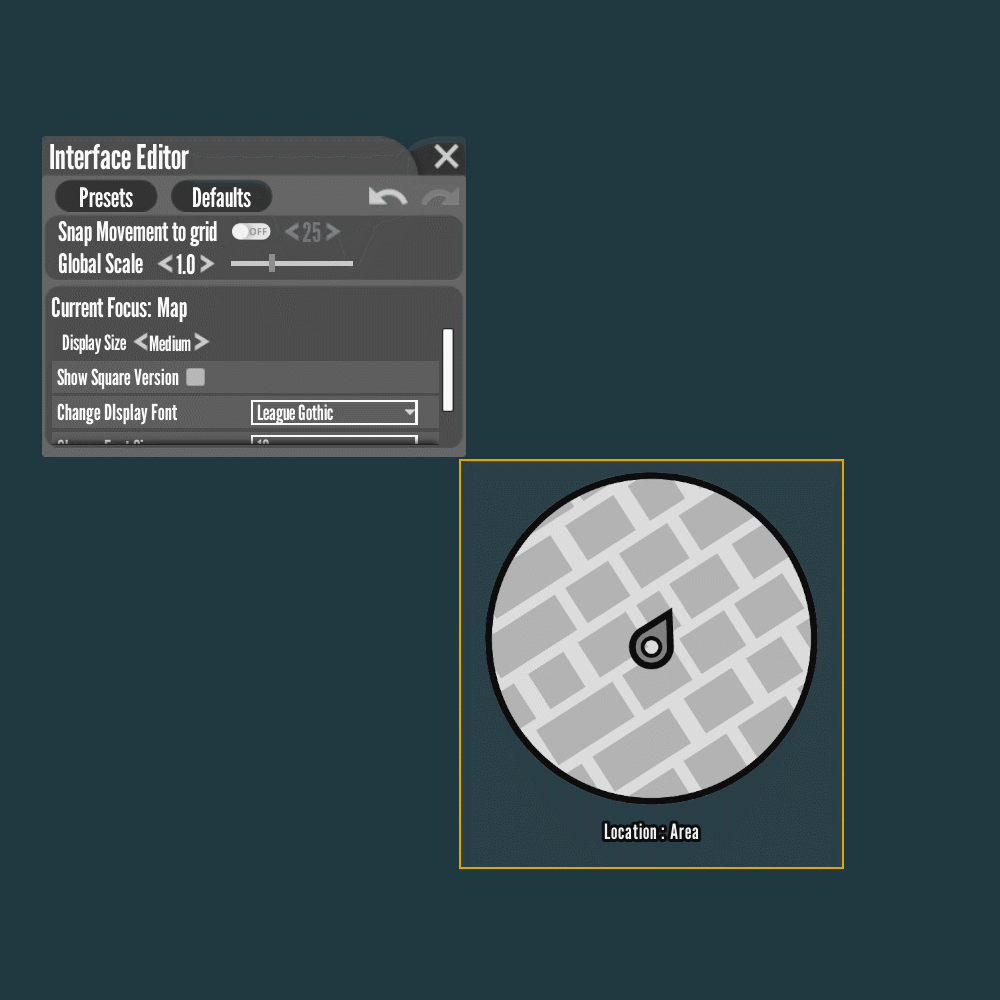This screenshot has height=1000, width=1000.
Task: Click the location pin on the minimap
Action: click(x=651, y=641)
